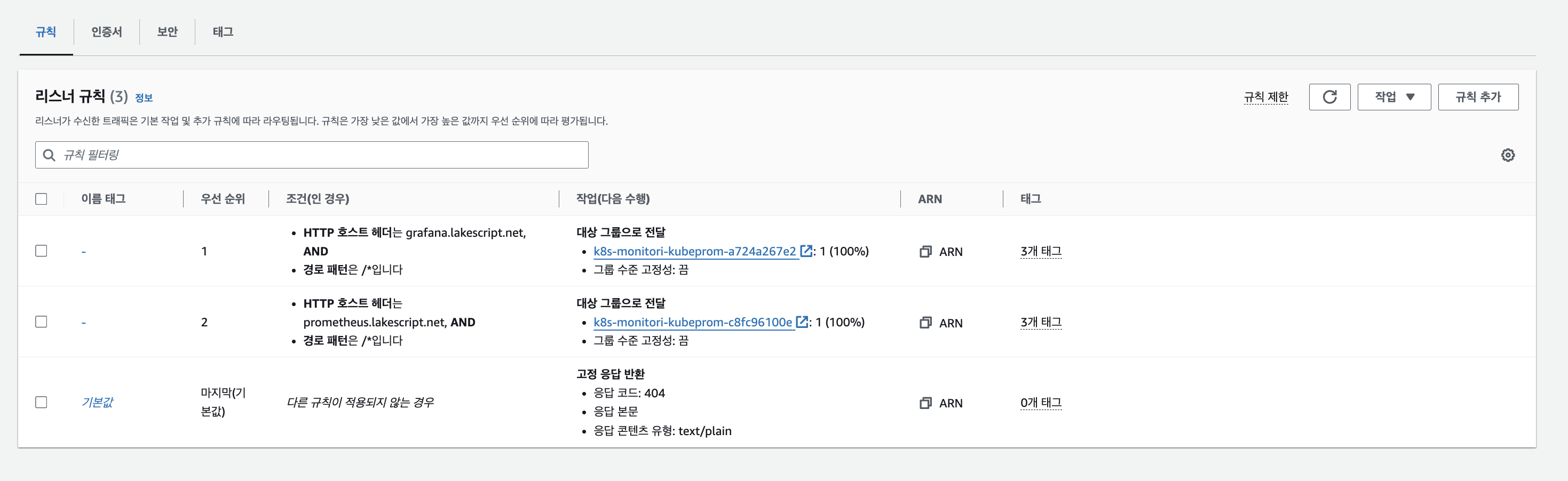The height and width of the screenshot is (481, 1568).
Task: Open the 규칙 제한 link
Action: tap(1266, 97)
